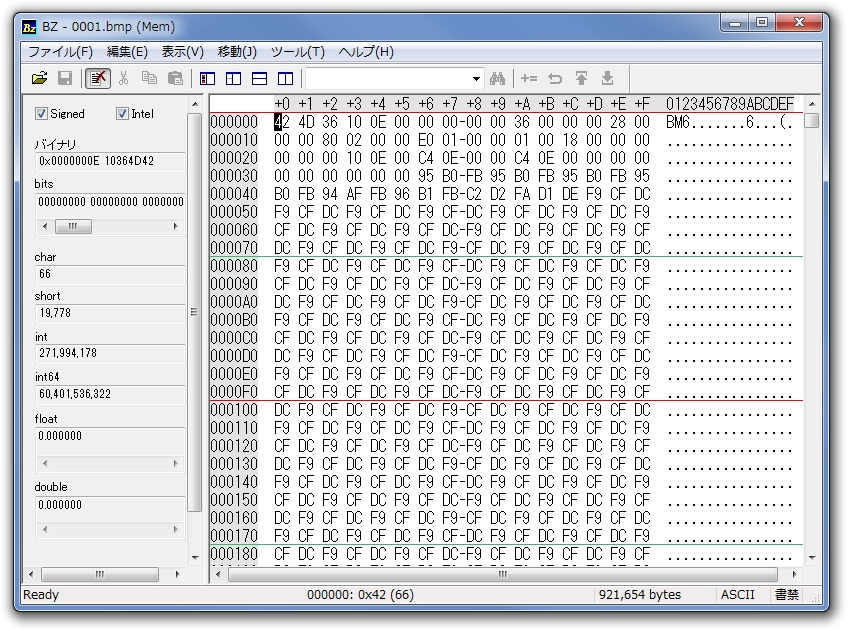Select the first hex byte 42 at 000000

pyautogui.click(x=282, y=122)
